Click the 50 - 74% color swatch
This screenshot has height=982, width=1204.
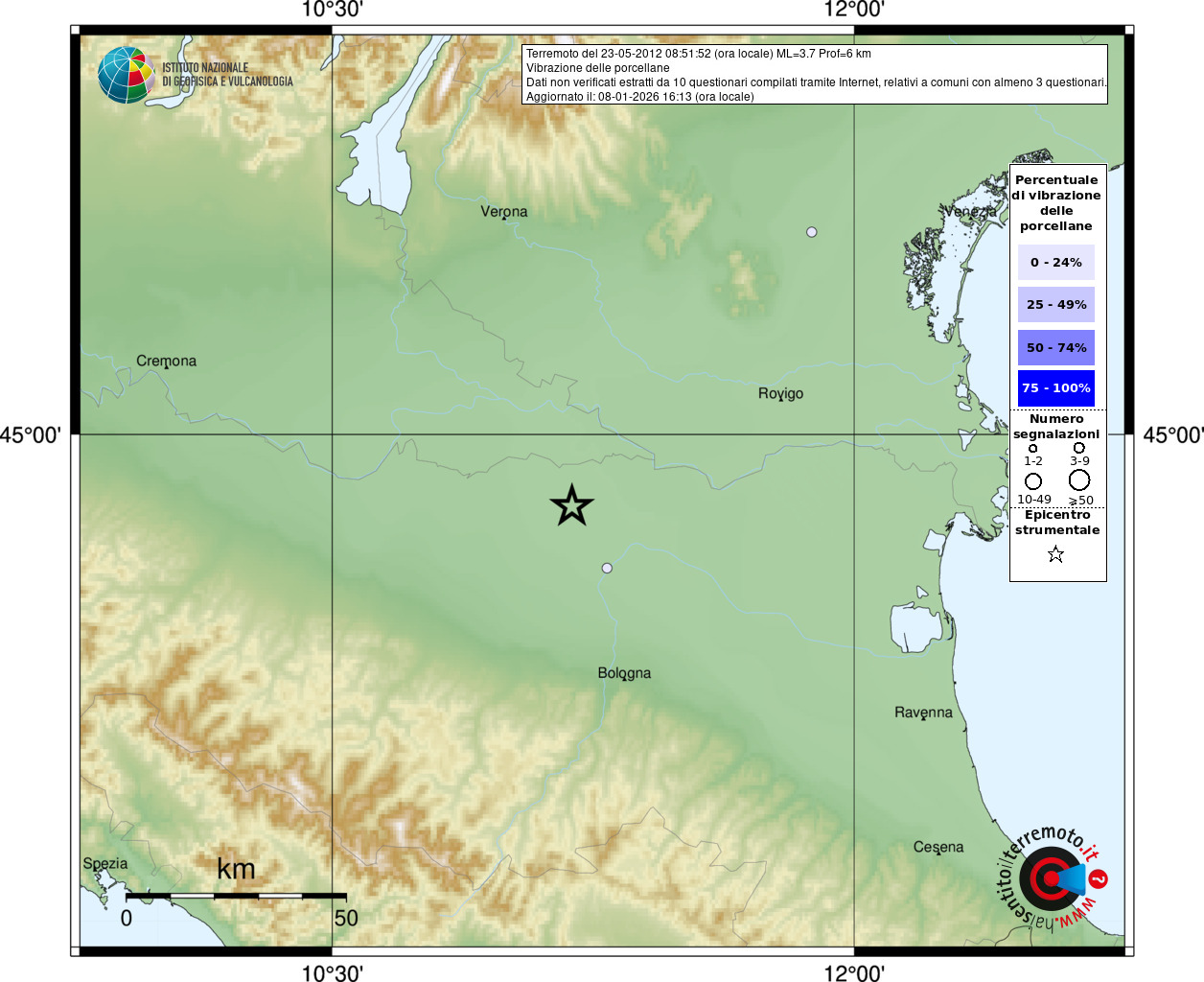tap(1056, 347)
